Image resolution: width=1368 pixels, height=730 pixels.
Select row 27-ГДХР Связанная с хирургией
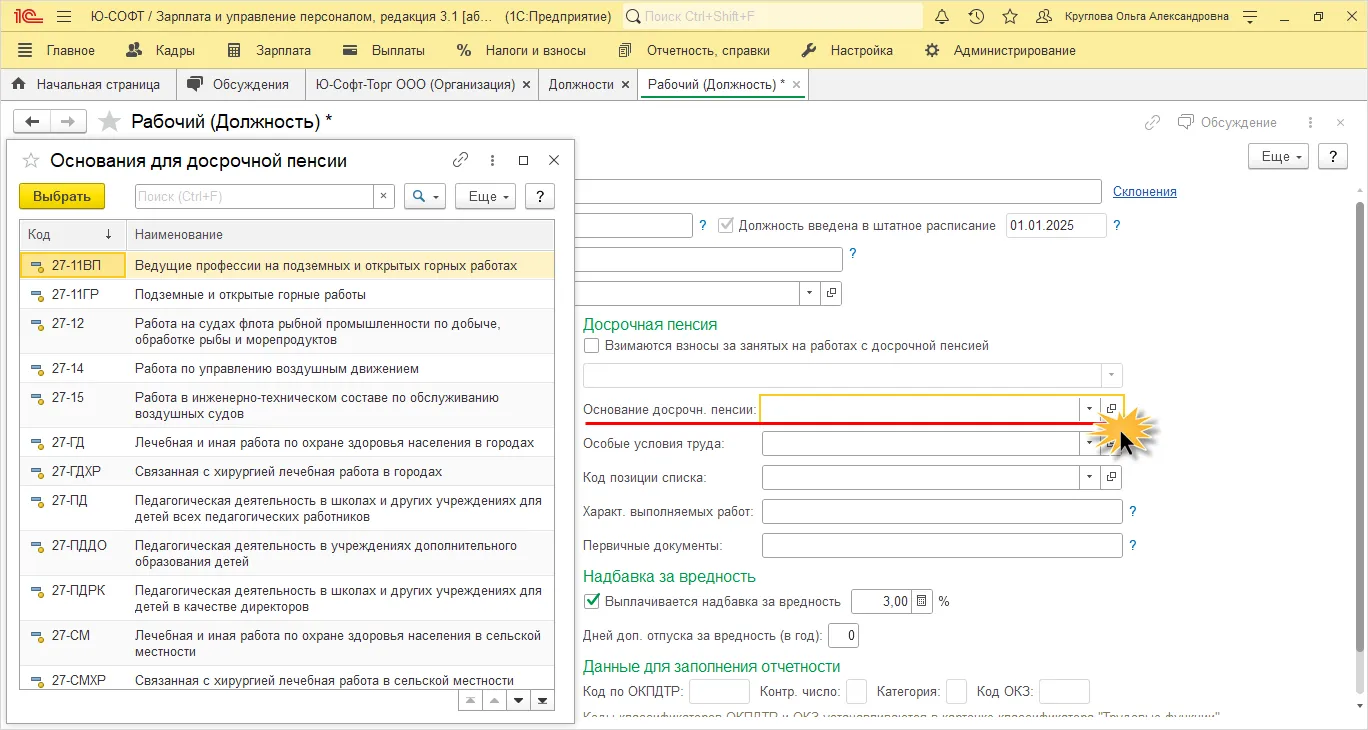[x=287, y=471]
